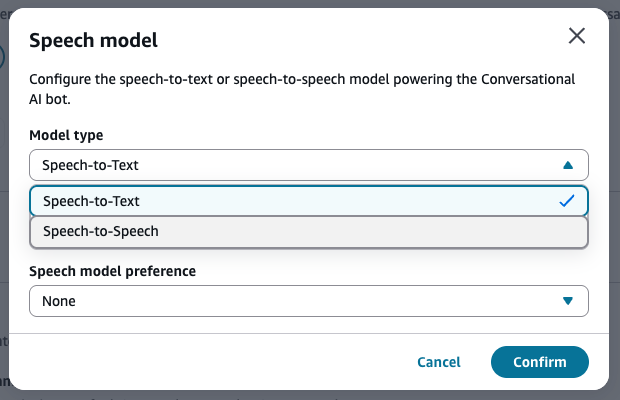The image size is (620, 400).
Task: Close the Speech model dialog
Action: 577,37
